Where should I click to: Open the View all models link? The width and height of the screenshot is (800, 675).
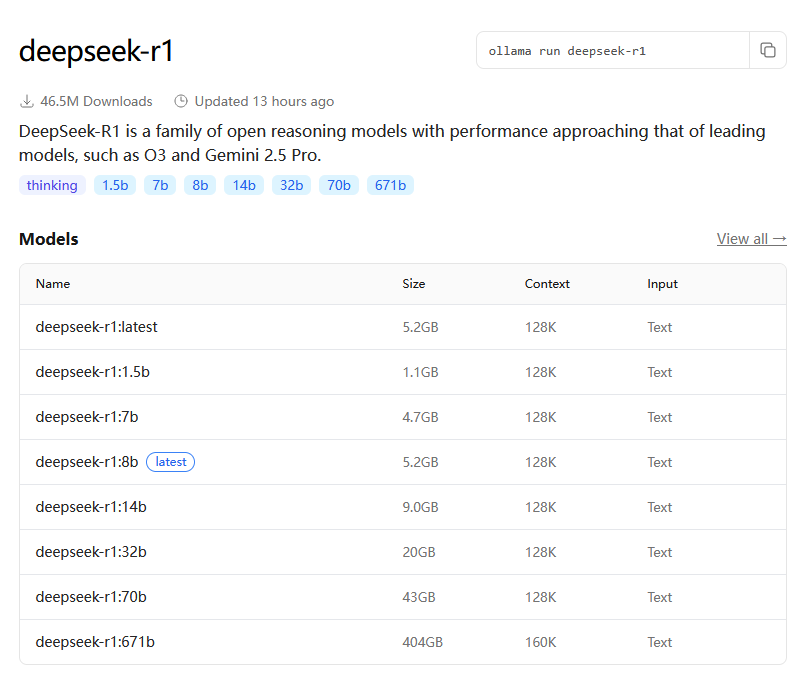751,239
